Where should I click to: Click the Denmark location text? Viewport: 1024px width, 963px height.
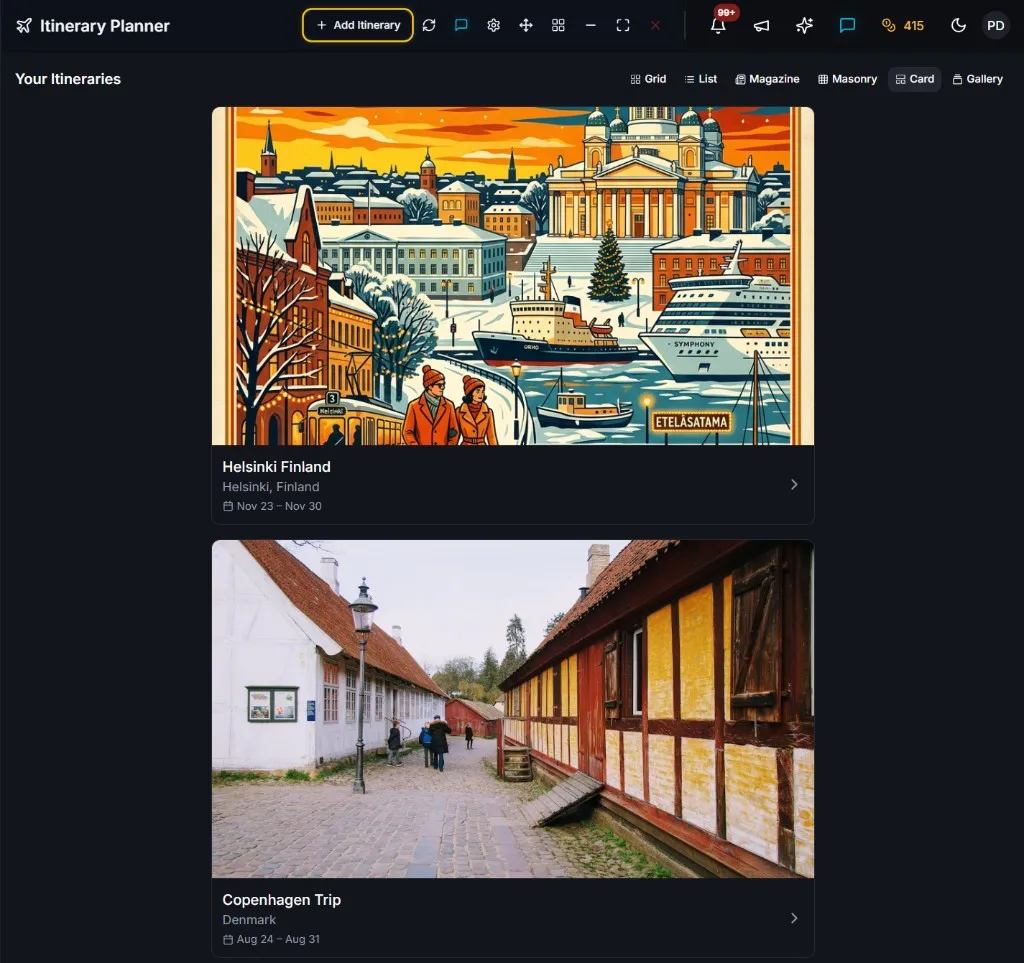pyautogui.click(x=249, y=919)
